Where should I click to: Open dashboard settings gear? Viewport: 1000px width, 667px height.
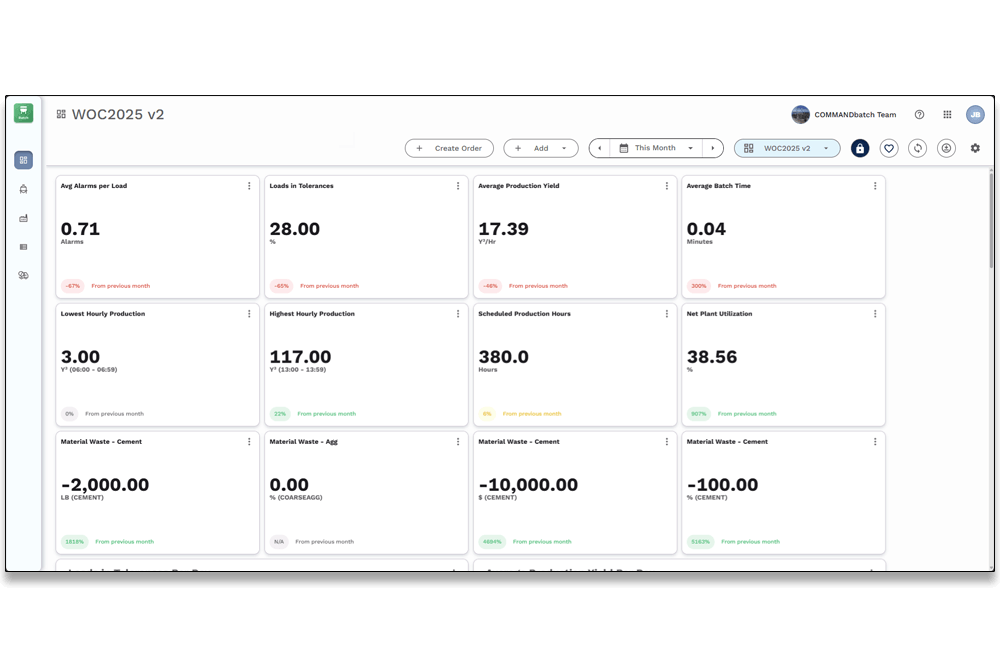click(x=975, y=148)
